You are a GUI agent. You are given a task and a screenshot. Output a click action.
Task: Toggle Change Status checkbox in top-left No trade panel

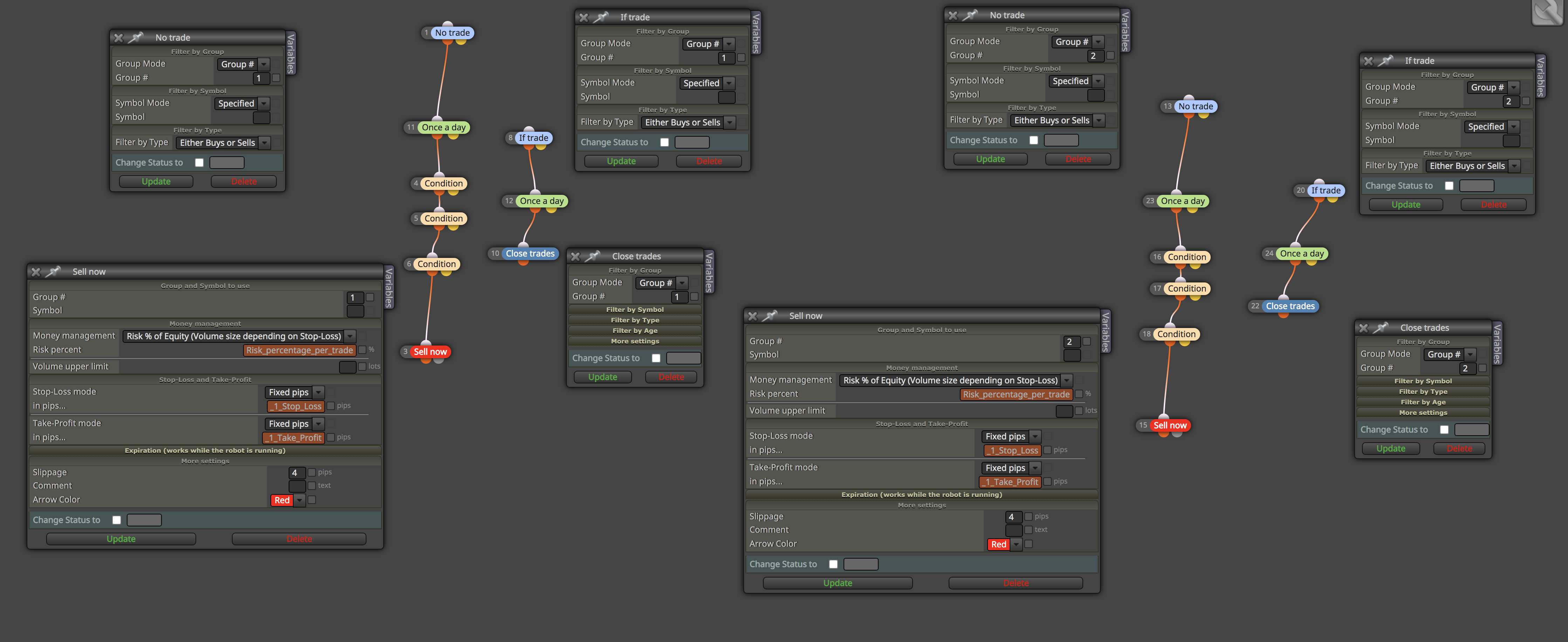coord(199,163)
